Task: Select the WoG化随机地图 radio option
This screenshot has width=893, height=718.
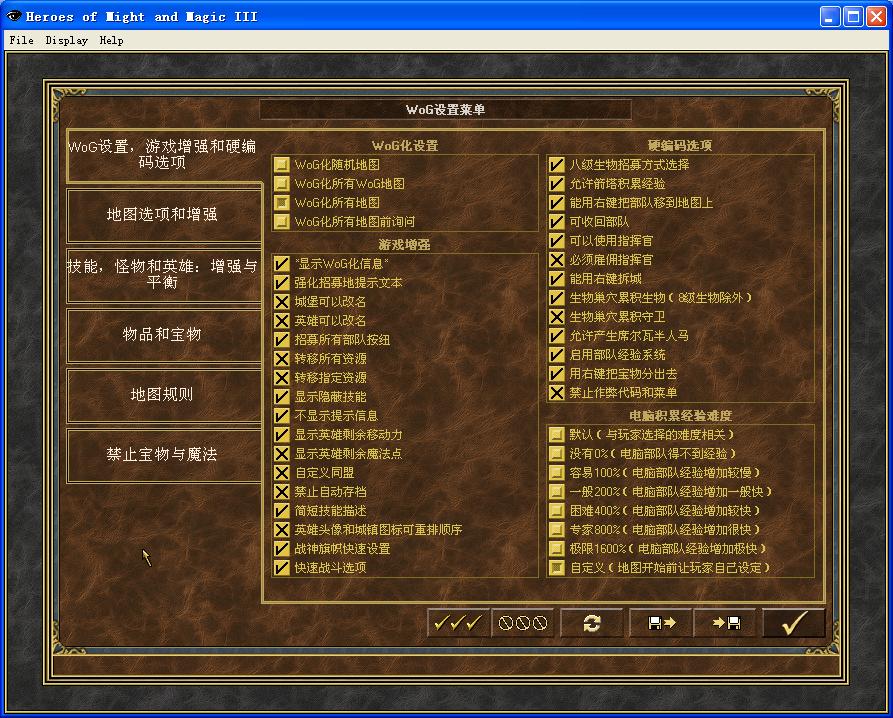Action: [x=282, y=165]
